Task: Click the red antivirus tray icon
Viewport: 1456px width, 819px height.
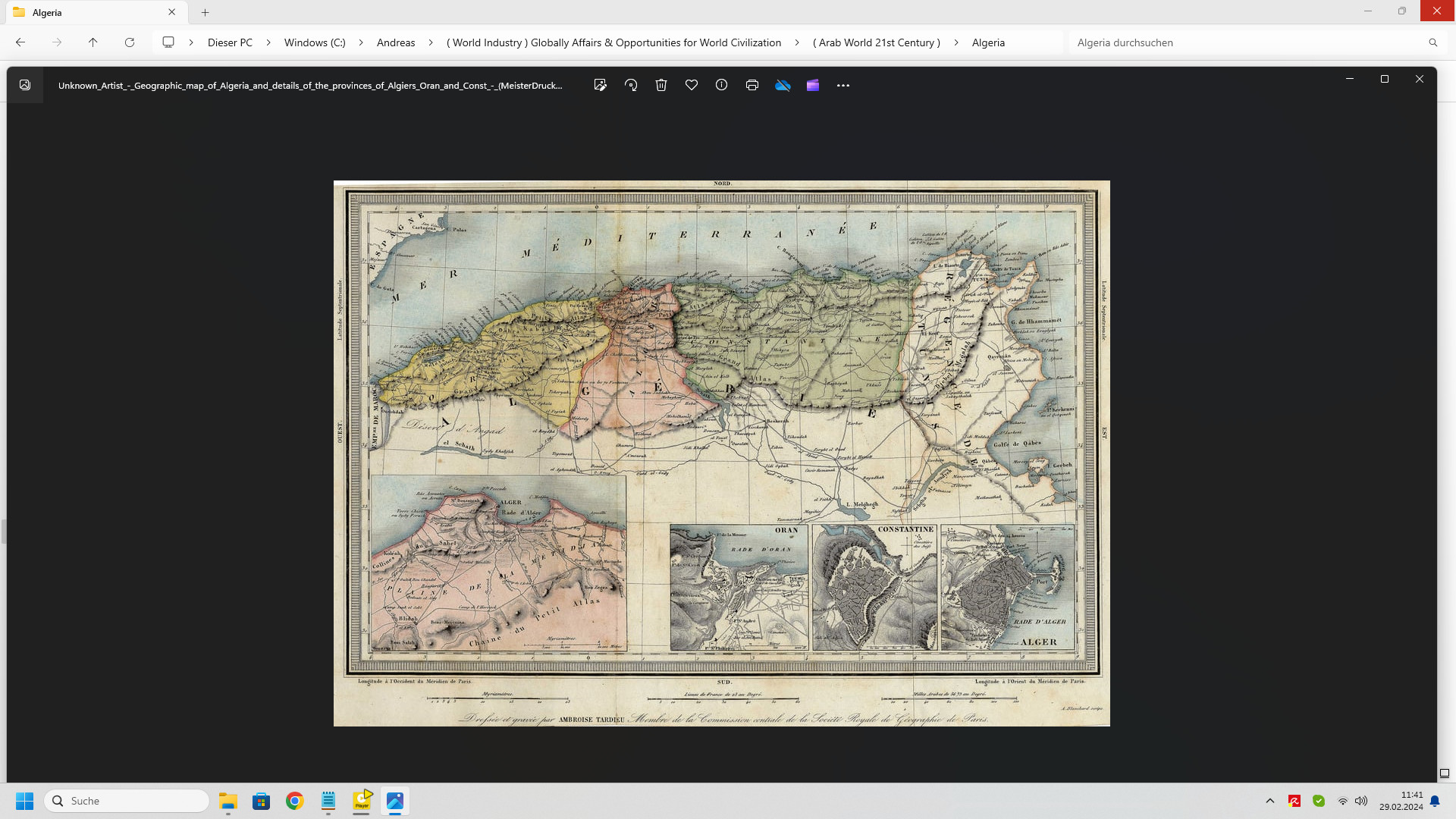Action: [x=1294, y=801]
